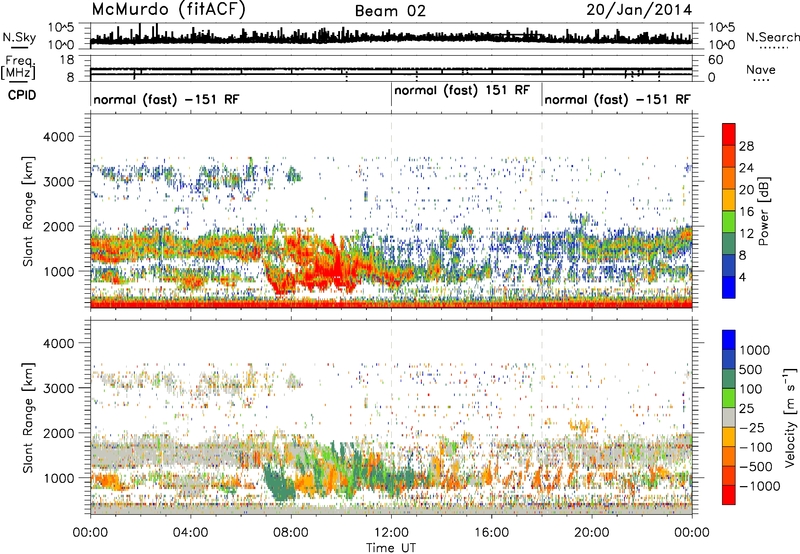Select the 'normal (fast) -151 RF' text after 18:00
This screenshot has width=800, height=554.
click(617, 99)
